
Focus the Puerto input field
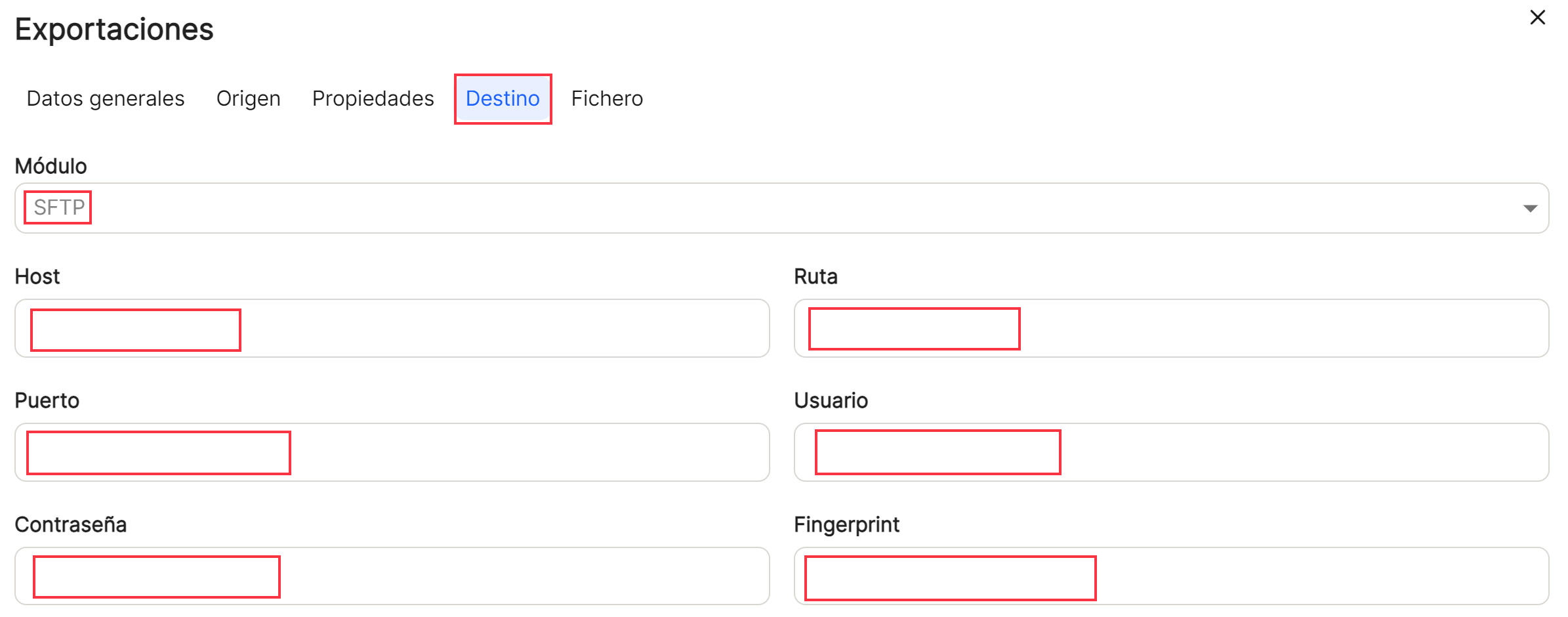click(x=392, y=452)
